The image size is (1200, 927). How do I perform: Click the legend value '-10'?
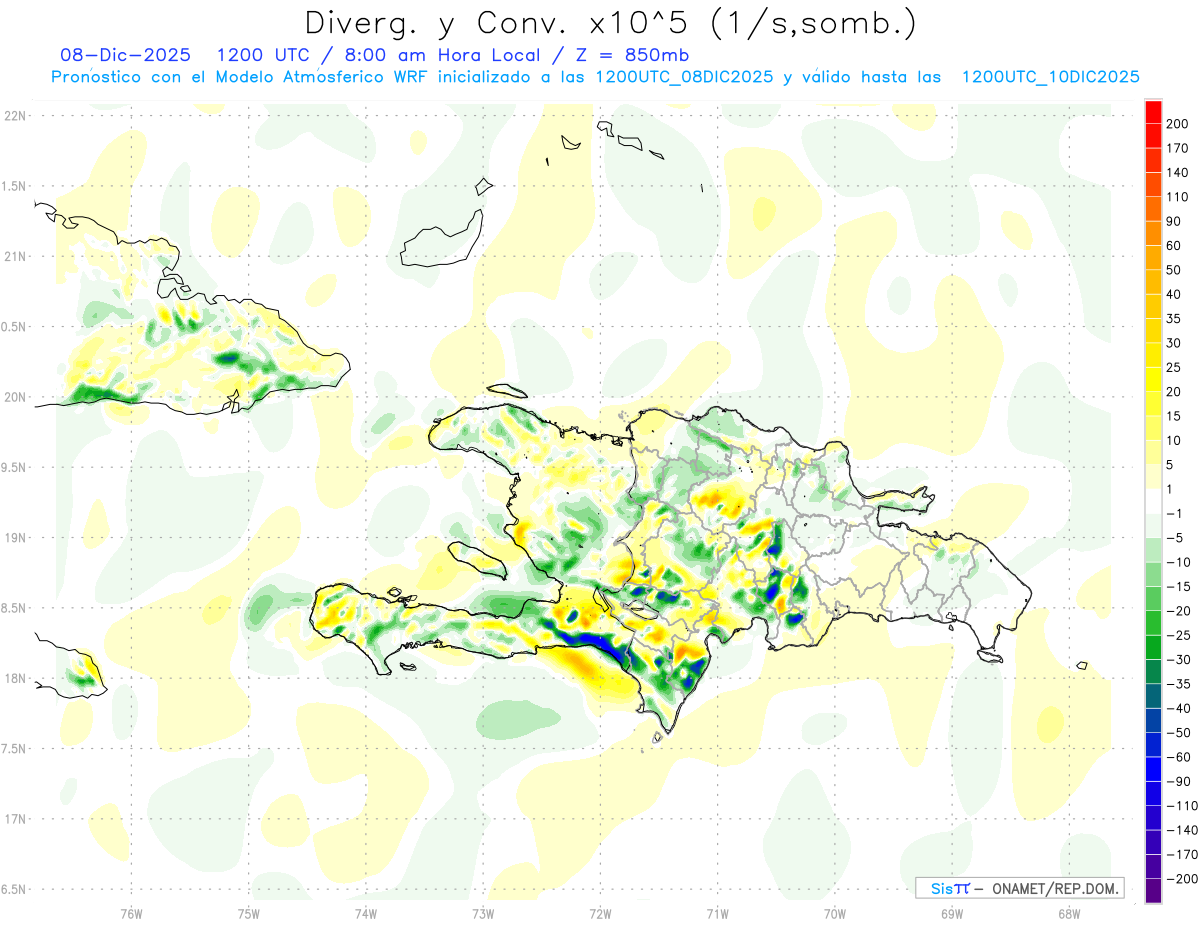[1178, 562]
